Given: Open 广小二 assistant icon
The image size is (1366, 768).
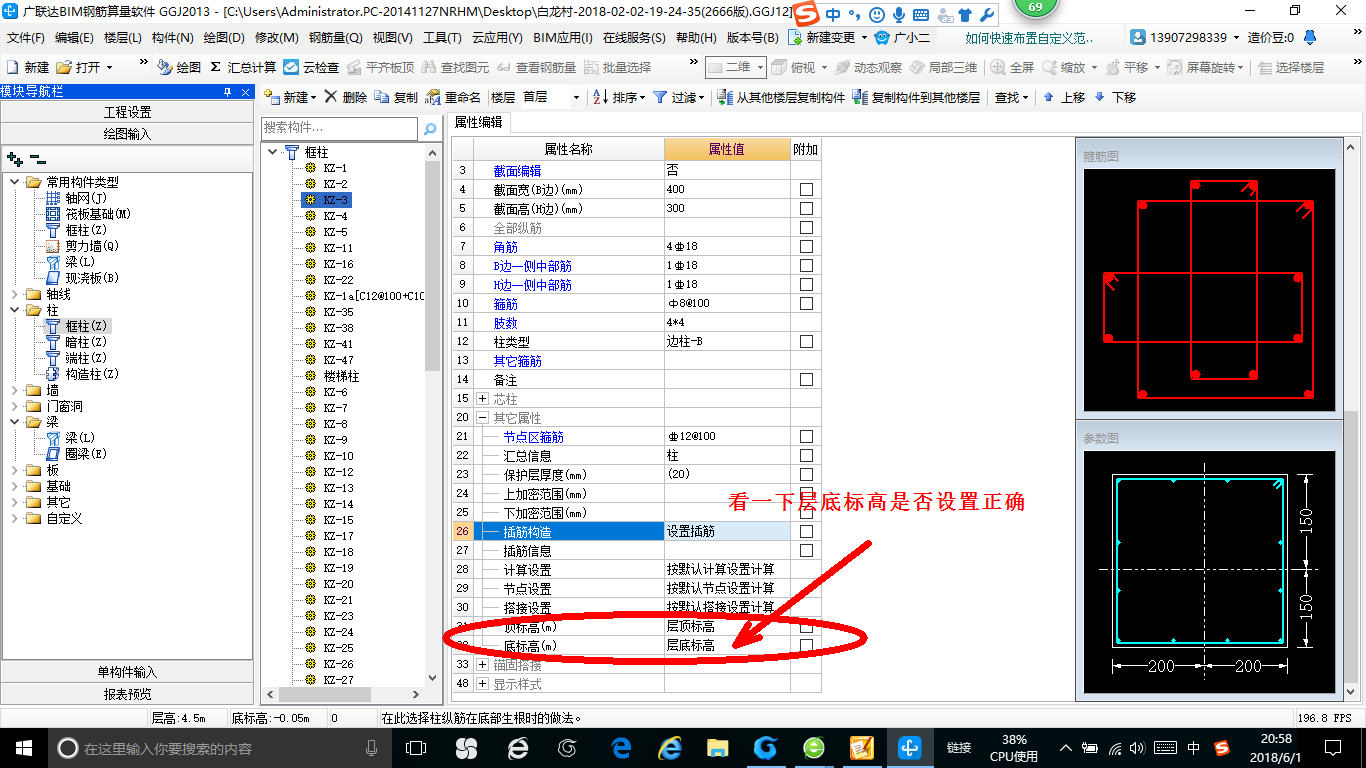Looking at the screenshot, I should click(882, 37).
